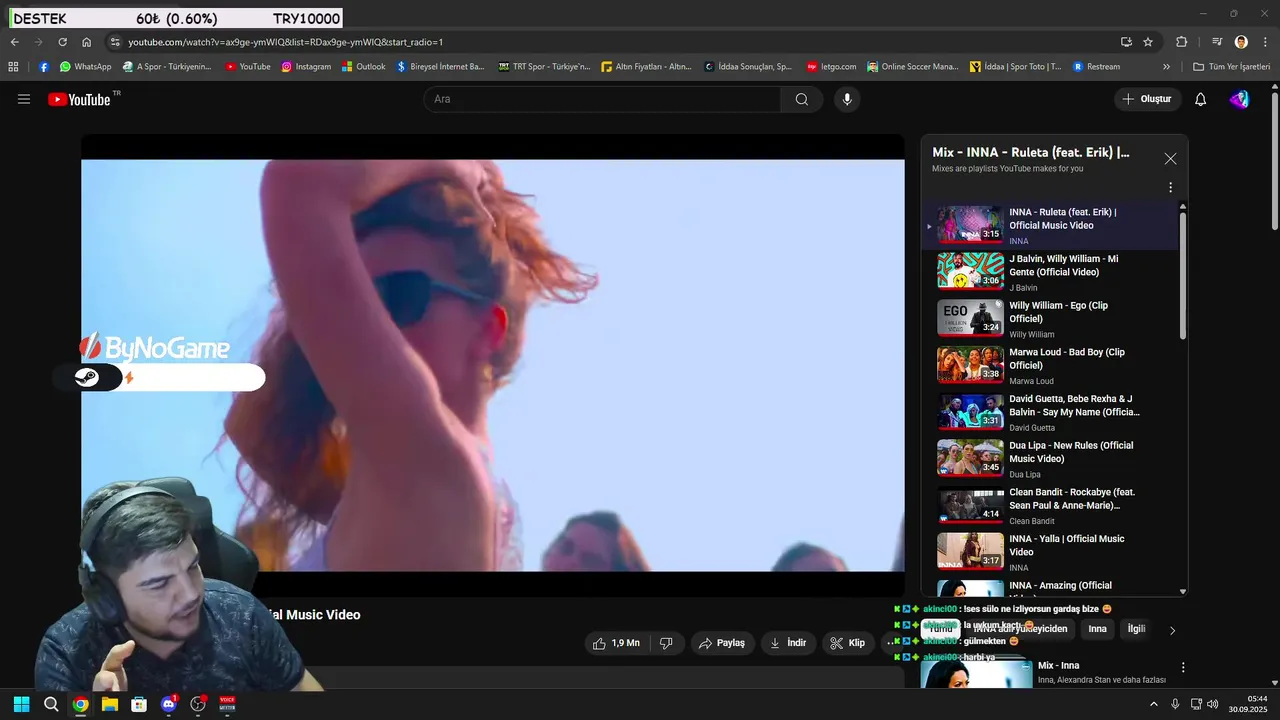
Task: Open the install/cast icon in address bar
Action: click(1126, 42)
